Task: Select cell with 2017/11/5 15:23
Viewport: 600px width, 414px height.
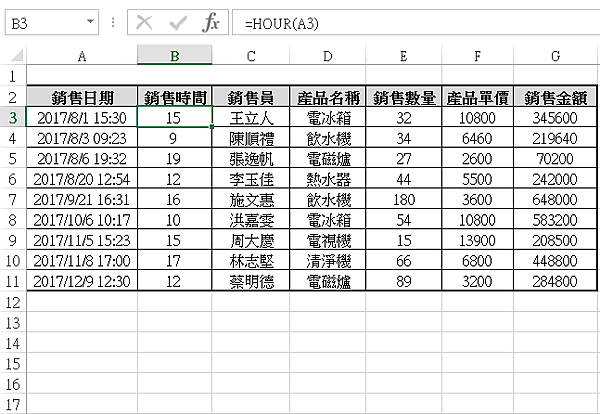Action: [82, 240]
